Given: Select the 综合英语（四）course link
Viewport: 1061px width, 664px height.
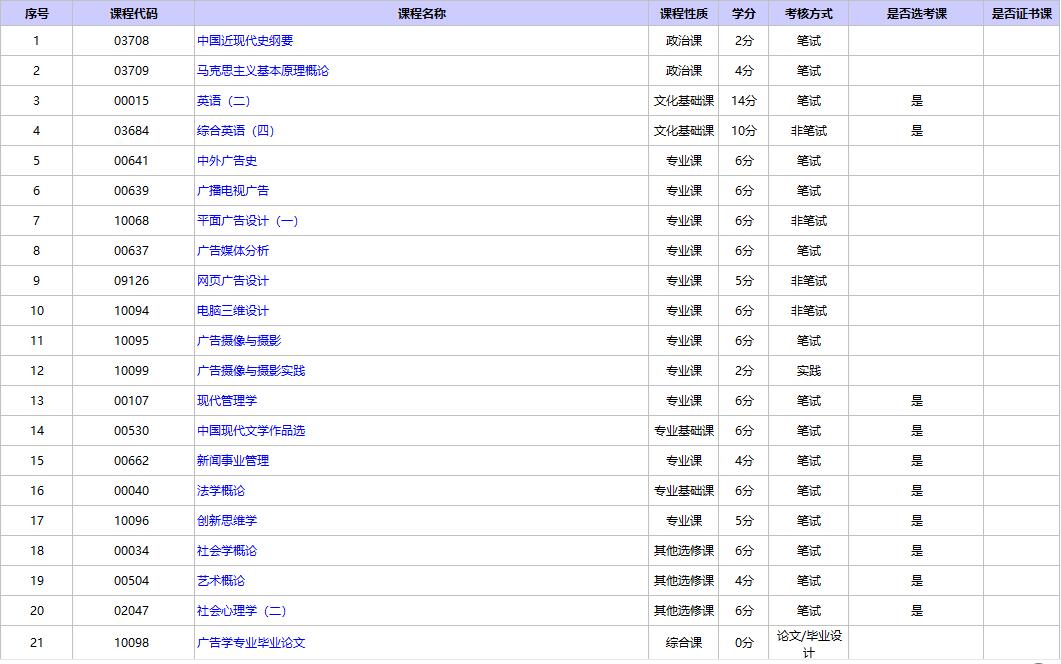Looking at the screenshot, I should pos(236,131).
